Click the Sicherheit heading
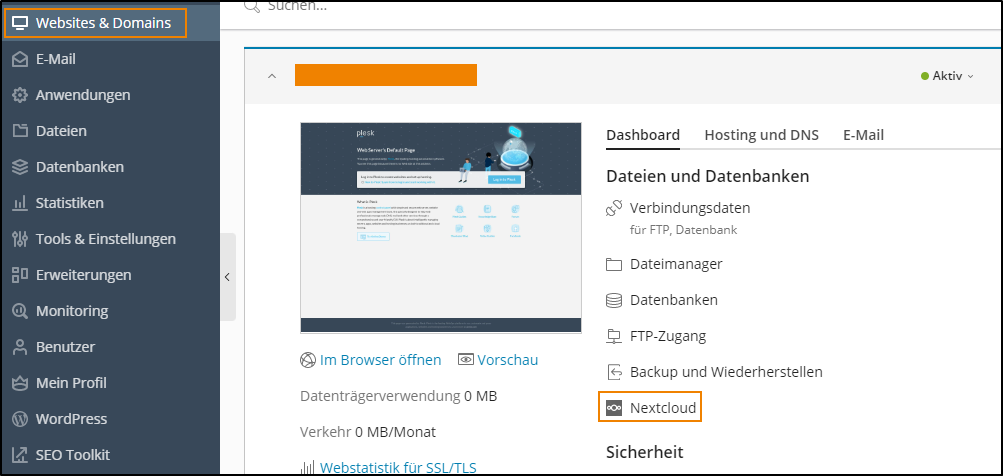Viewport: 1003px width, 476px height. click(645, 452)
